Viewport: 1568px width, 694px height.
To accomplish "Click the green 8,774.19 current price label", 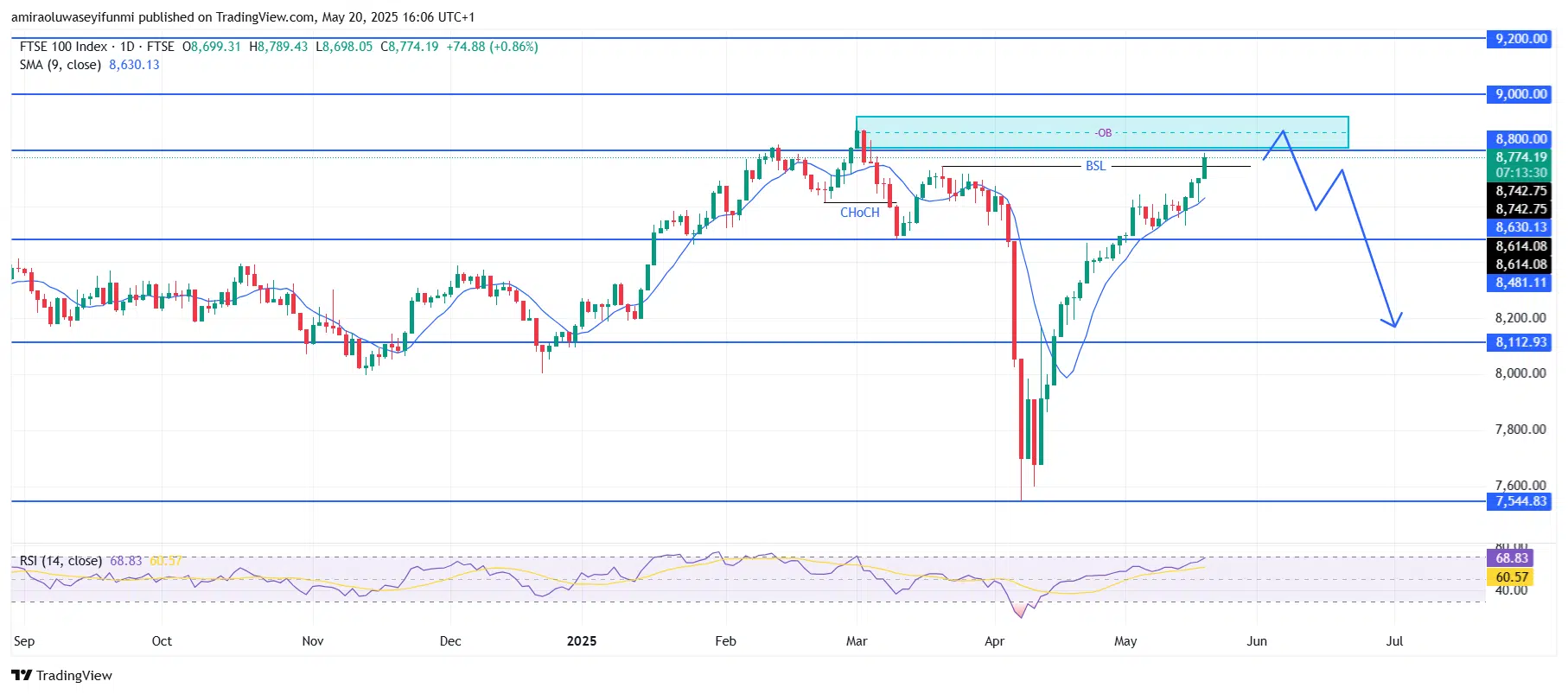I will [1520, 157].
